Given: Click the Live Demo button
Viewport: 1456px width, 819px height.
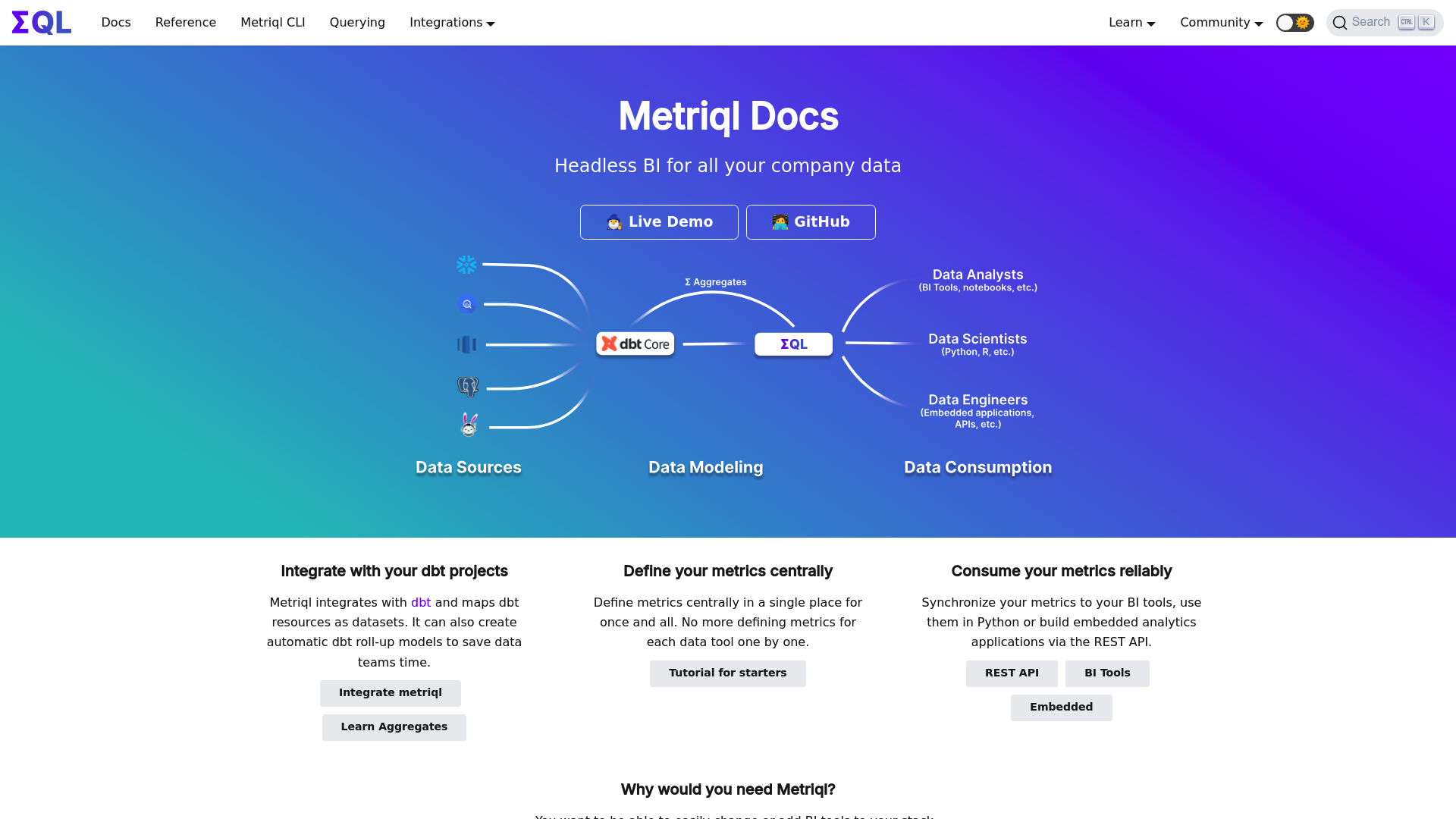Looking at the screenshot, I should pos(659,221).
